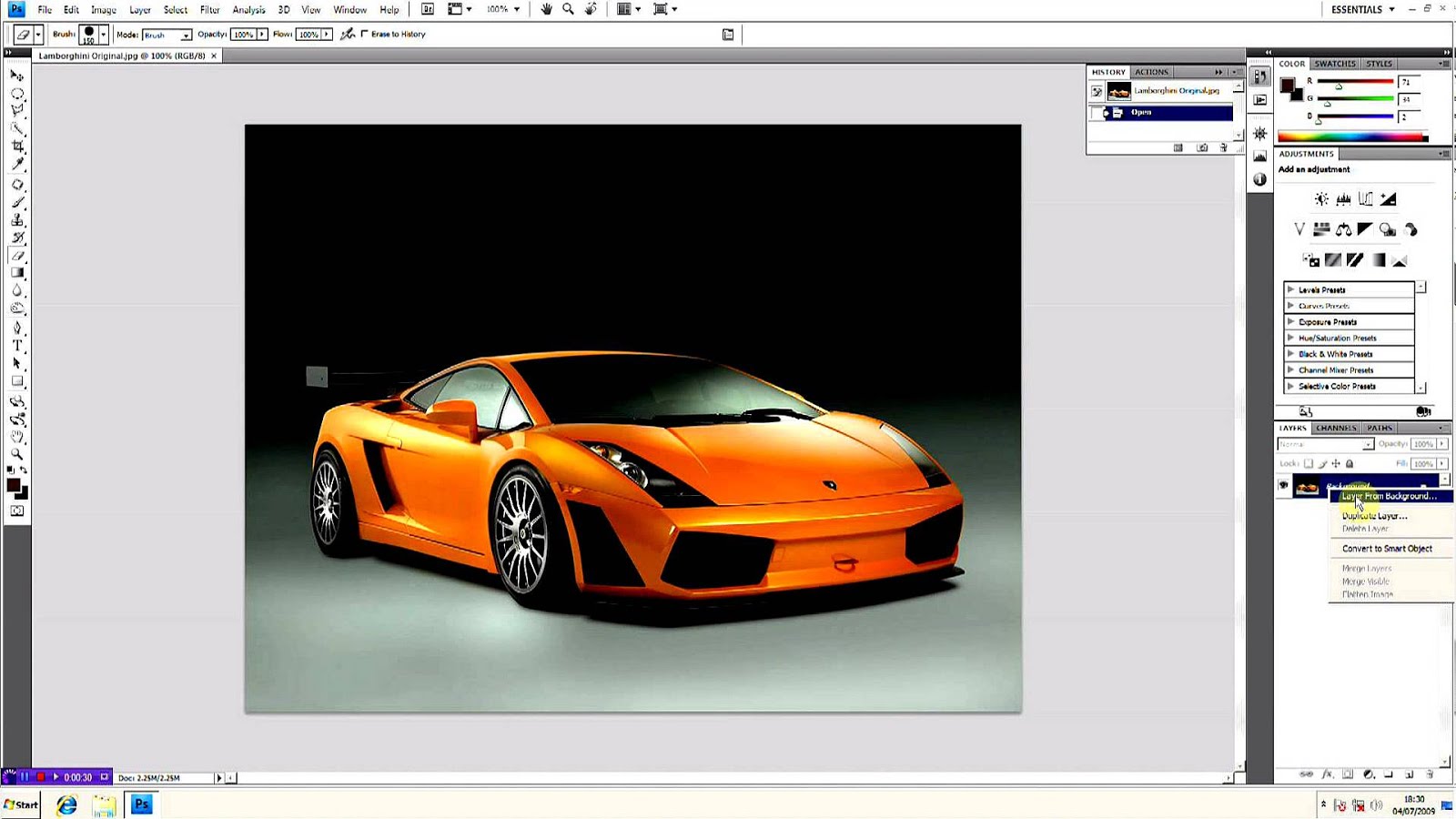Click the Lamborghini Original.jpg history snapshot thumbnail
The height and width of the screenshot is (819, 1456).
click(1118, 91)
